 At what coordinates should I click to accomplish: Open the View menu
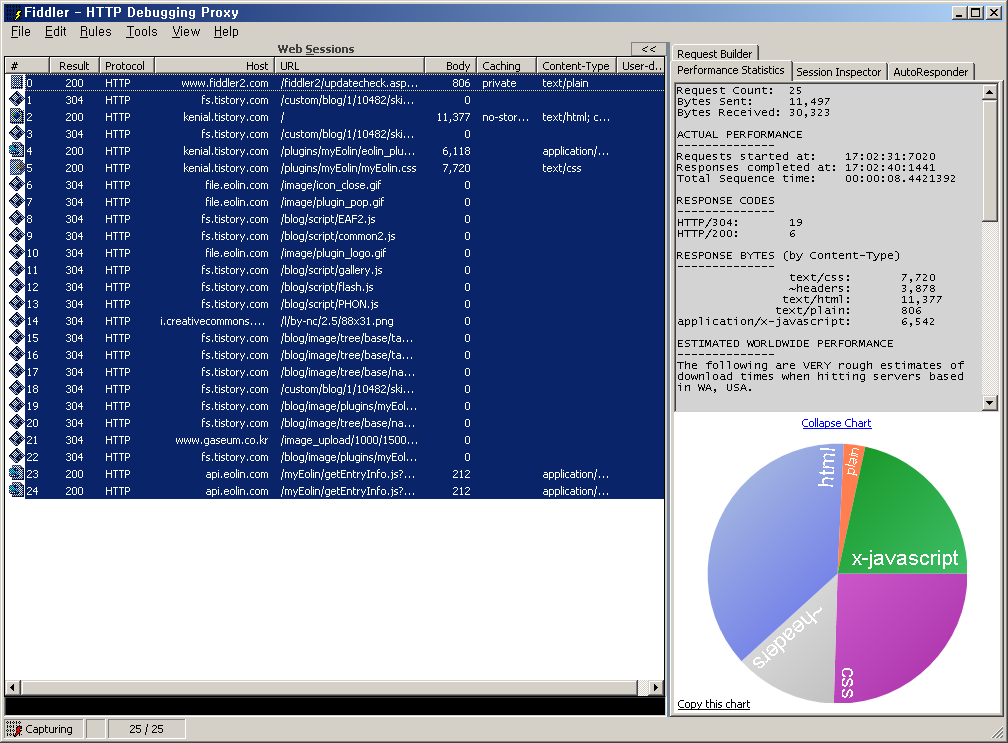pos(186,31)
